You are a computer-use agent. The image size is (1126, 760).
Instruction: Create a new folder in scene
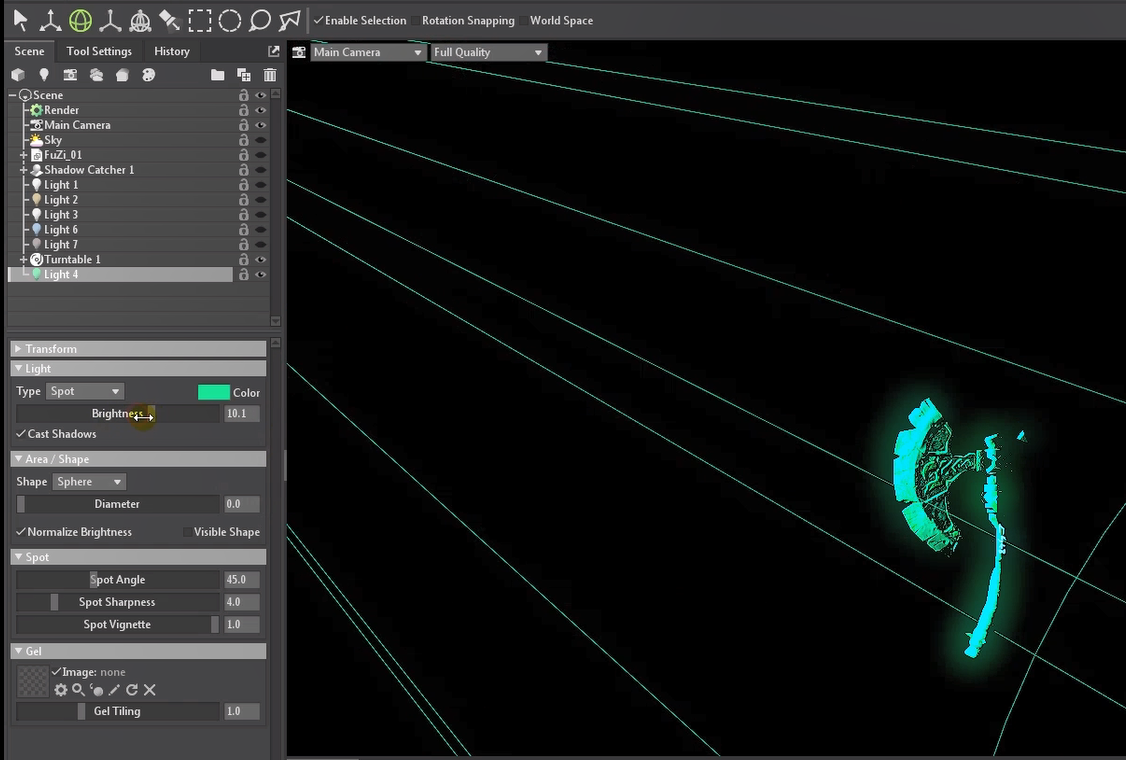coord(217,75)
